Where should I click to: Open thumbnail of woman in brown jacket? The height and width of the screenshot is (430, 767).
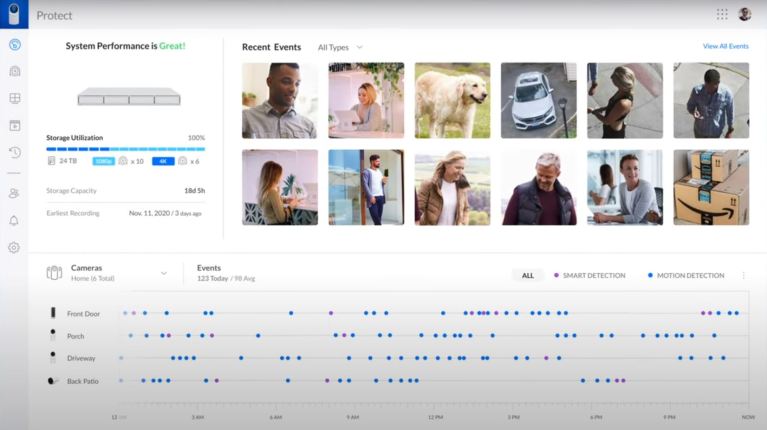(x=452, y=187)
